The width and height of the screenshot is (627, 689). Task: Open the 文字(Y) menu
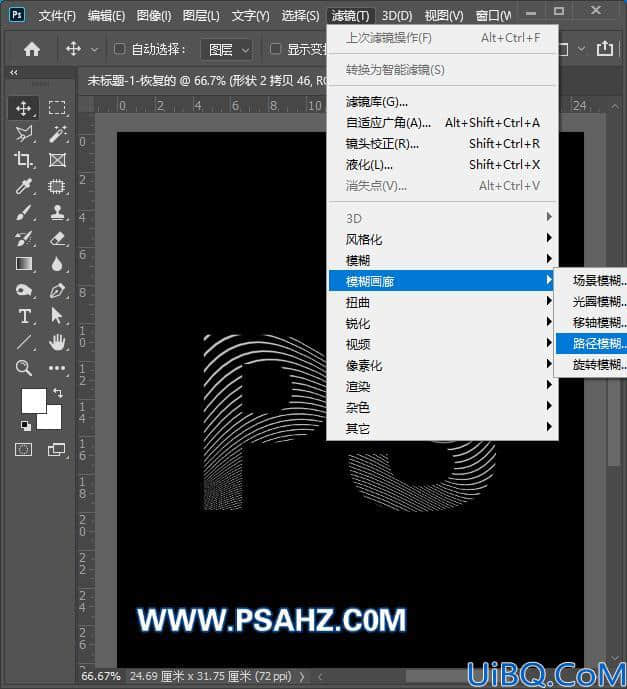250,16
